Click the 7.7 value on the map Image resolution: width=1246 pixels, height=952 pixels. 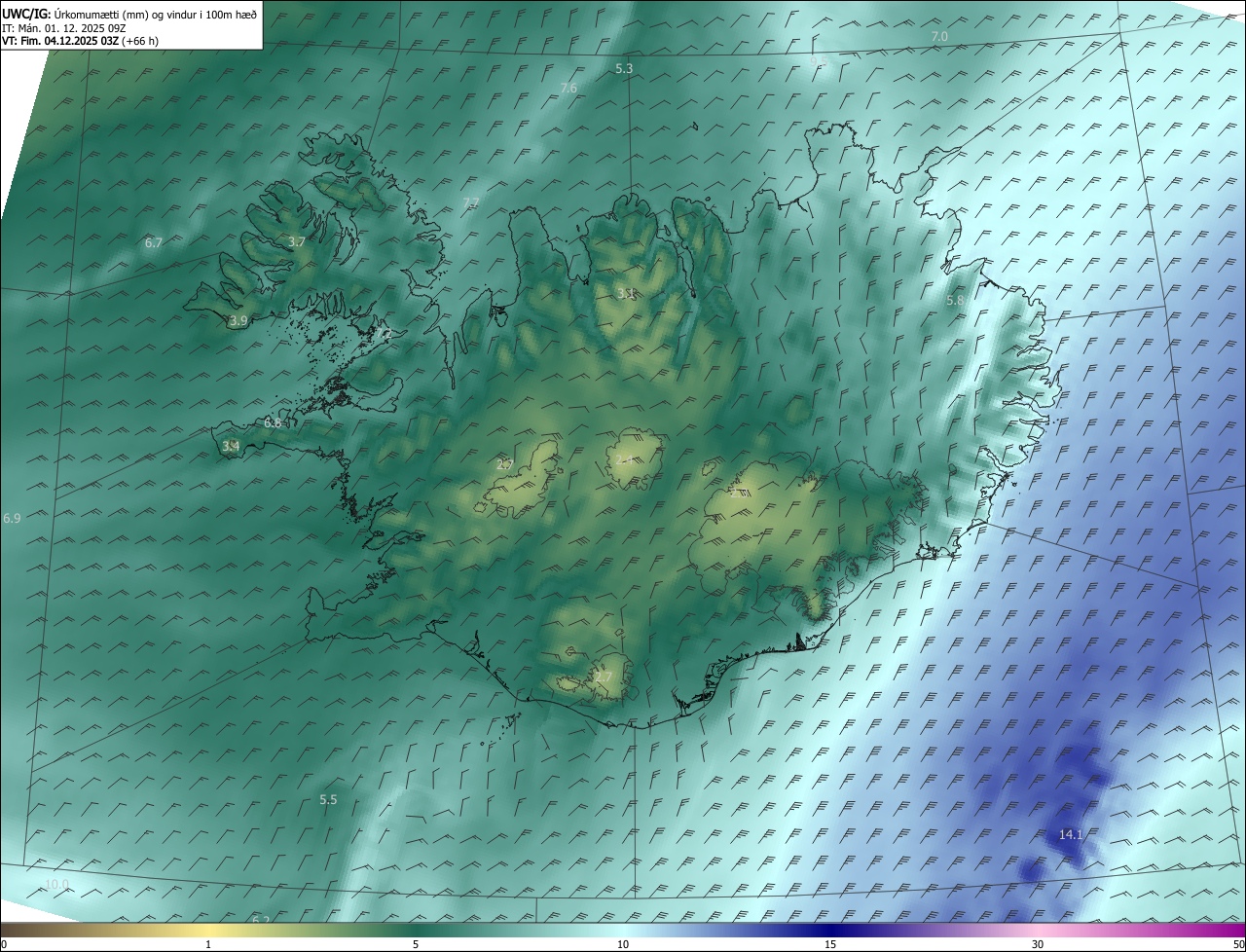coord(471,202)
